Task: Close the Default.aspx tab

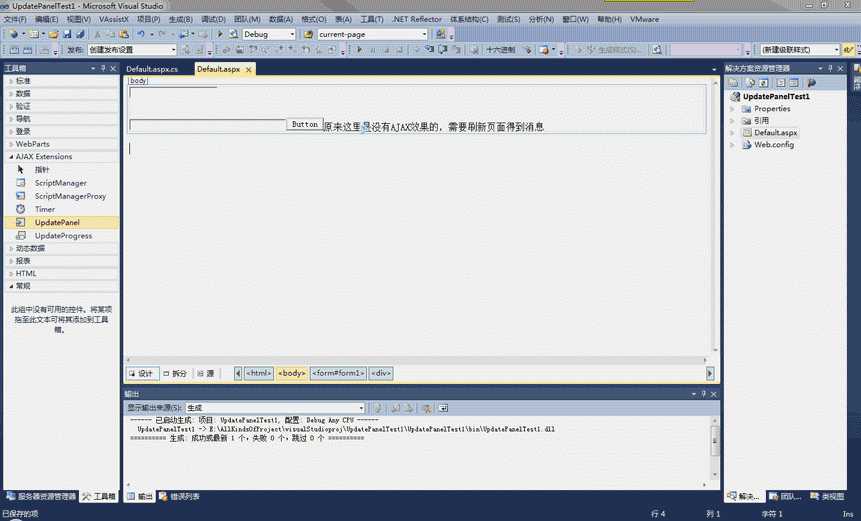Action: [249, 70]
